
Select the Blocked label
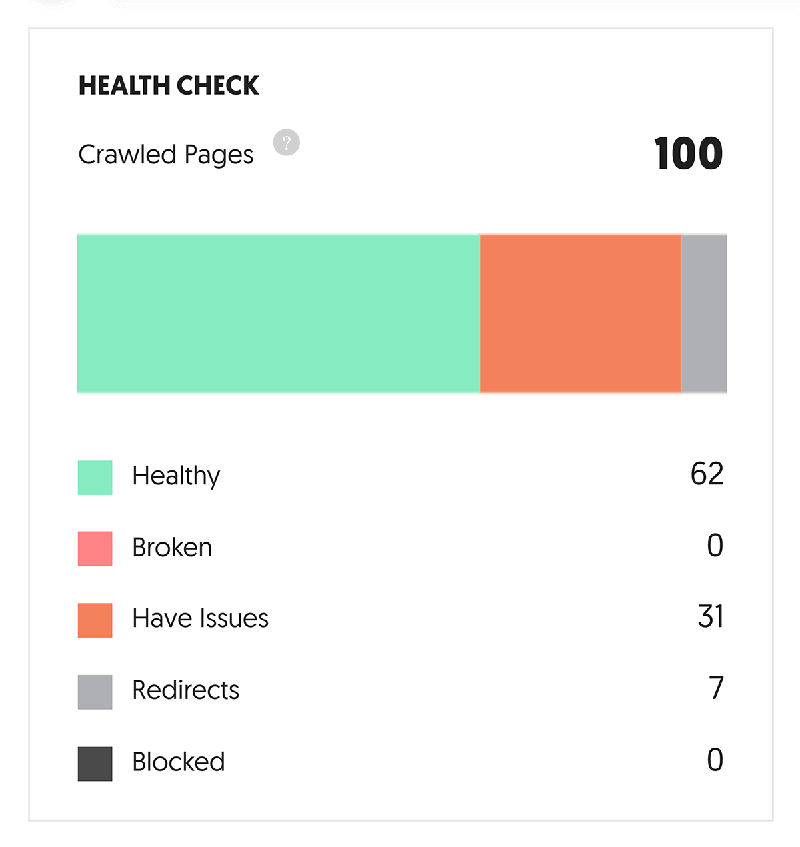[178, 763]
